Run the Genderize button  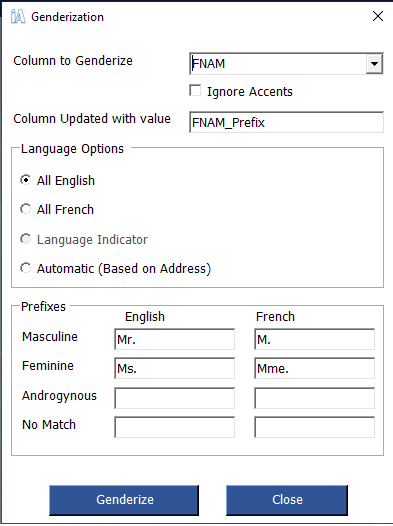(124, 500)
